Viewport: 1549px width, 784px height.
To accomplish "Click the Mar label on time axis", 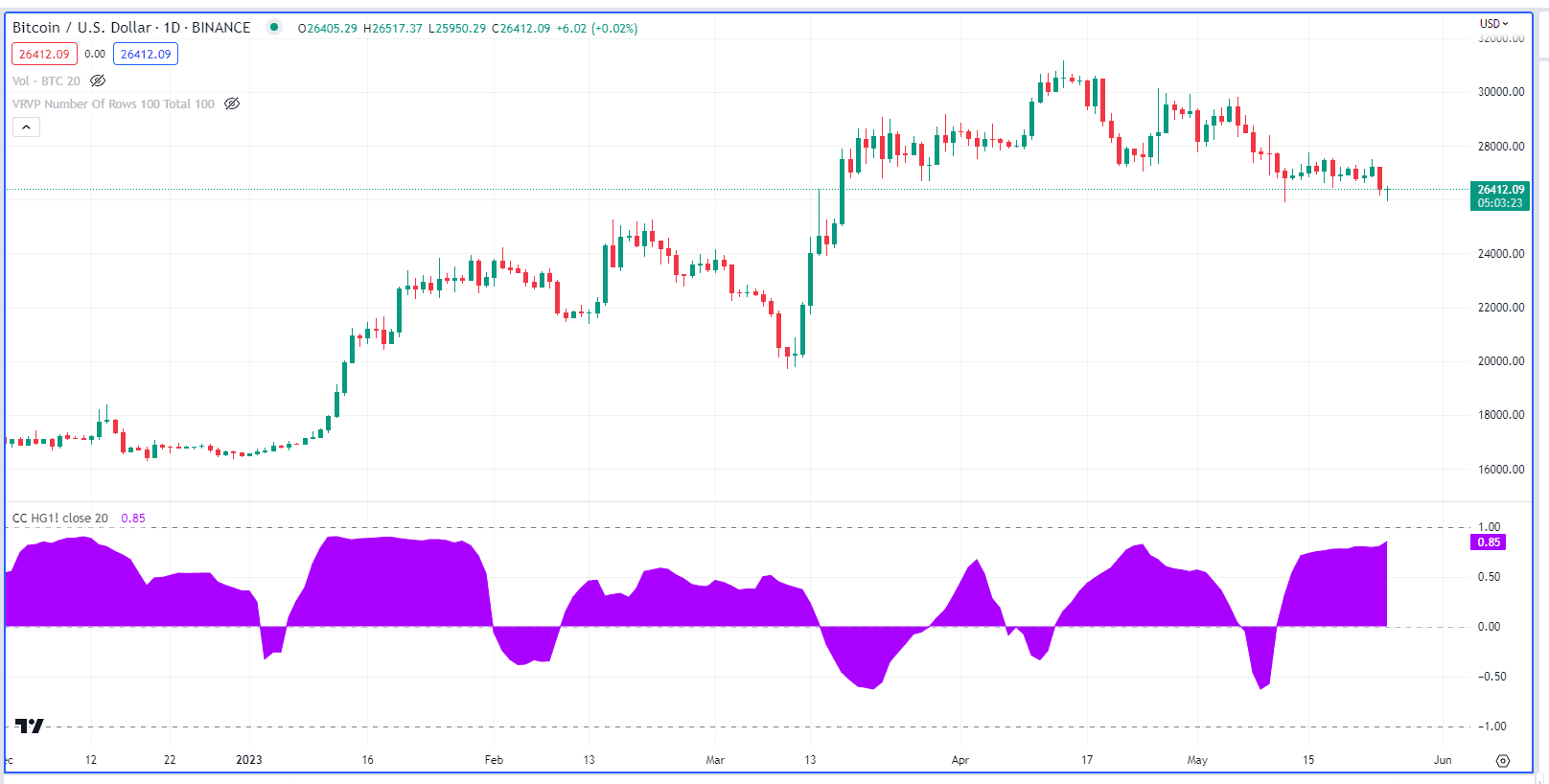I will [x=715, y=760].
